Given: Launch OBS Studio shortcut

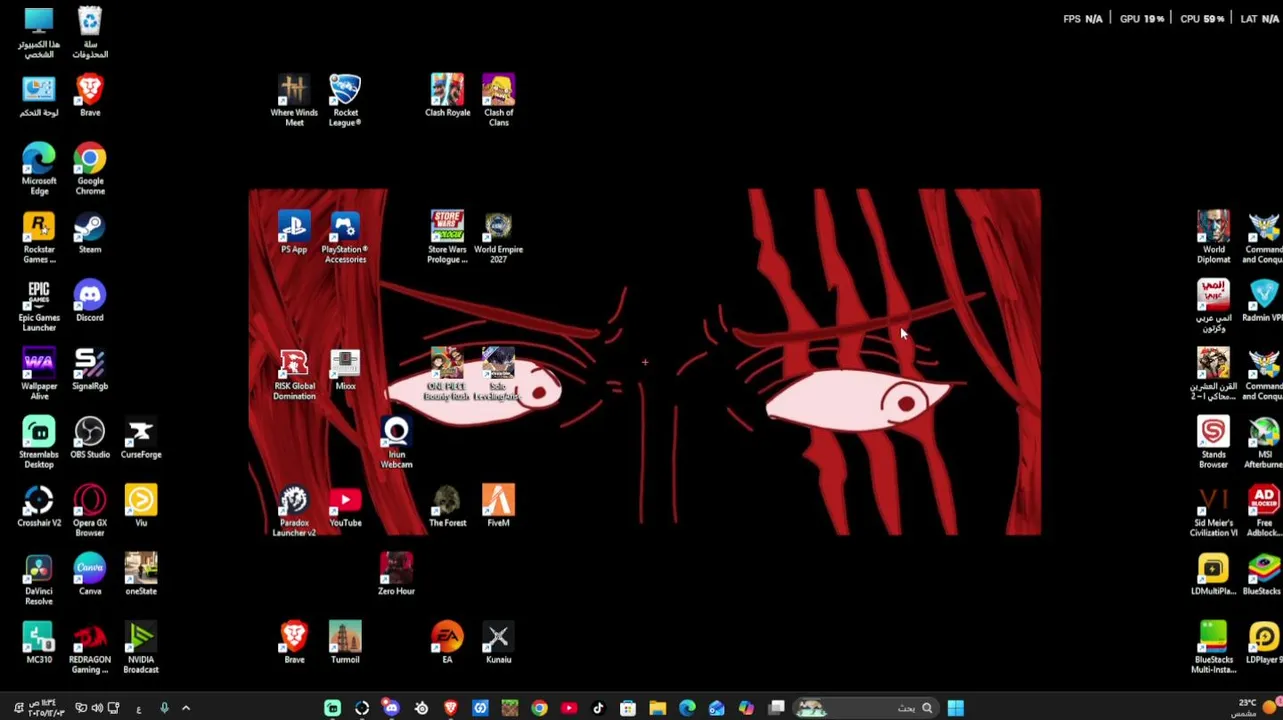Looking at the screenshot, I should (x=90, y=438).
